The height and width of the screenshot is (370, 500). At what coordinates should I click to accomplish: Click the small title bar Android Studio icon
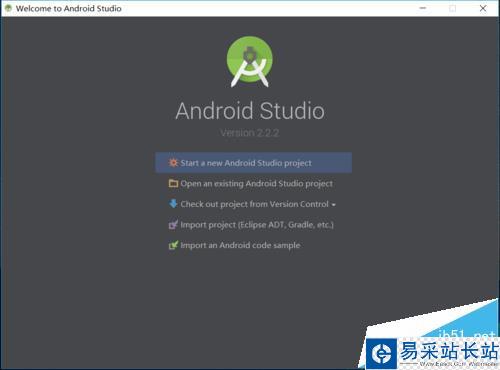click(8, 8)
